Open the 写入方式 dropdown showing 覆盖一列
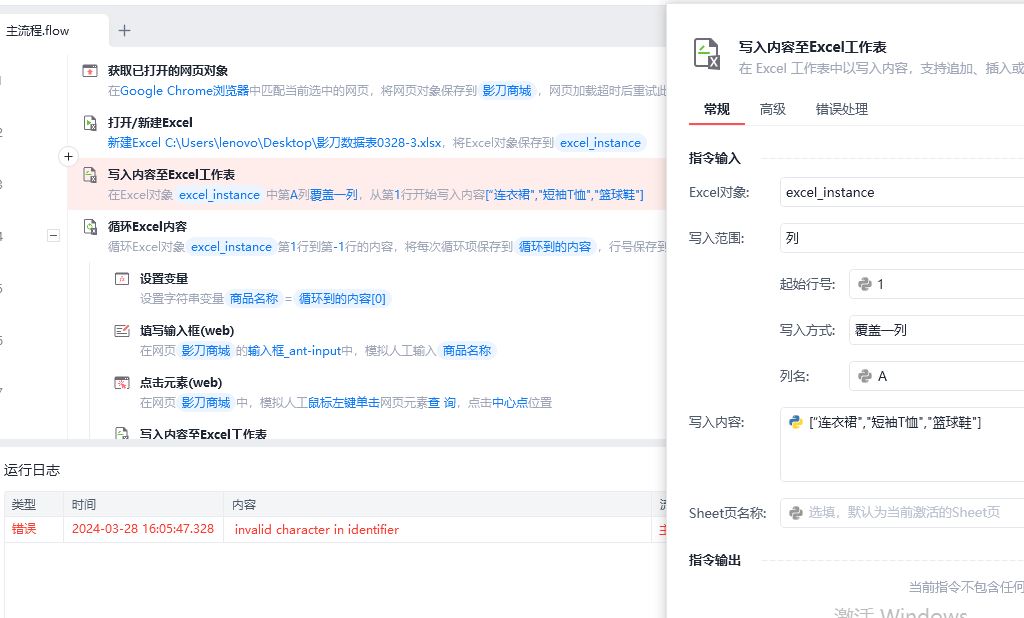This screenshot has height=618, width=1024. click(936, 331)
